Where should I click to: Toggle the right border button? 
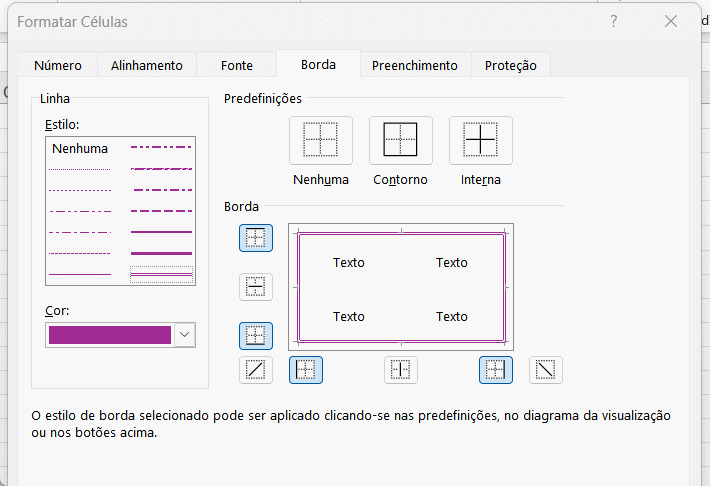click(x=495, y=370)
